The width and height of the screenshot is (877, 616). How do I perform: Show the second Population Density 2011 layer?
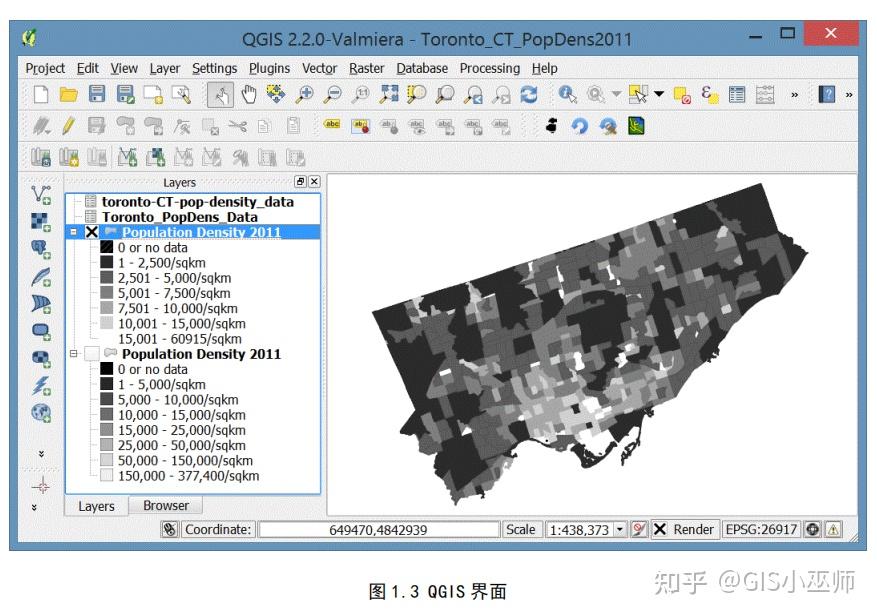point(93,355)
